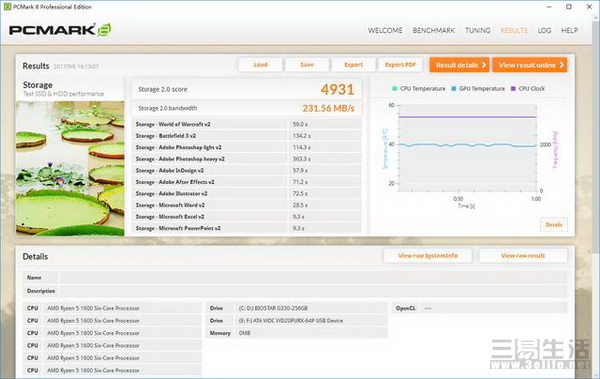Open Result details with arrow button

coord(460,65)
